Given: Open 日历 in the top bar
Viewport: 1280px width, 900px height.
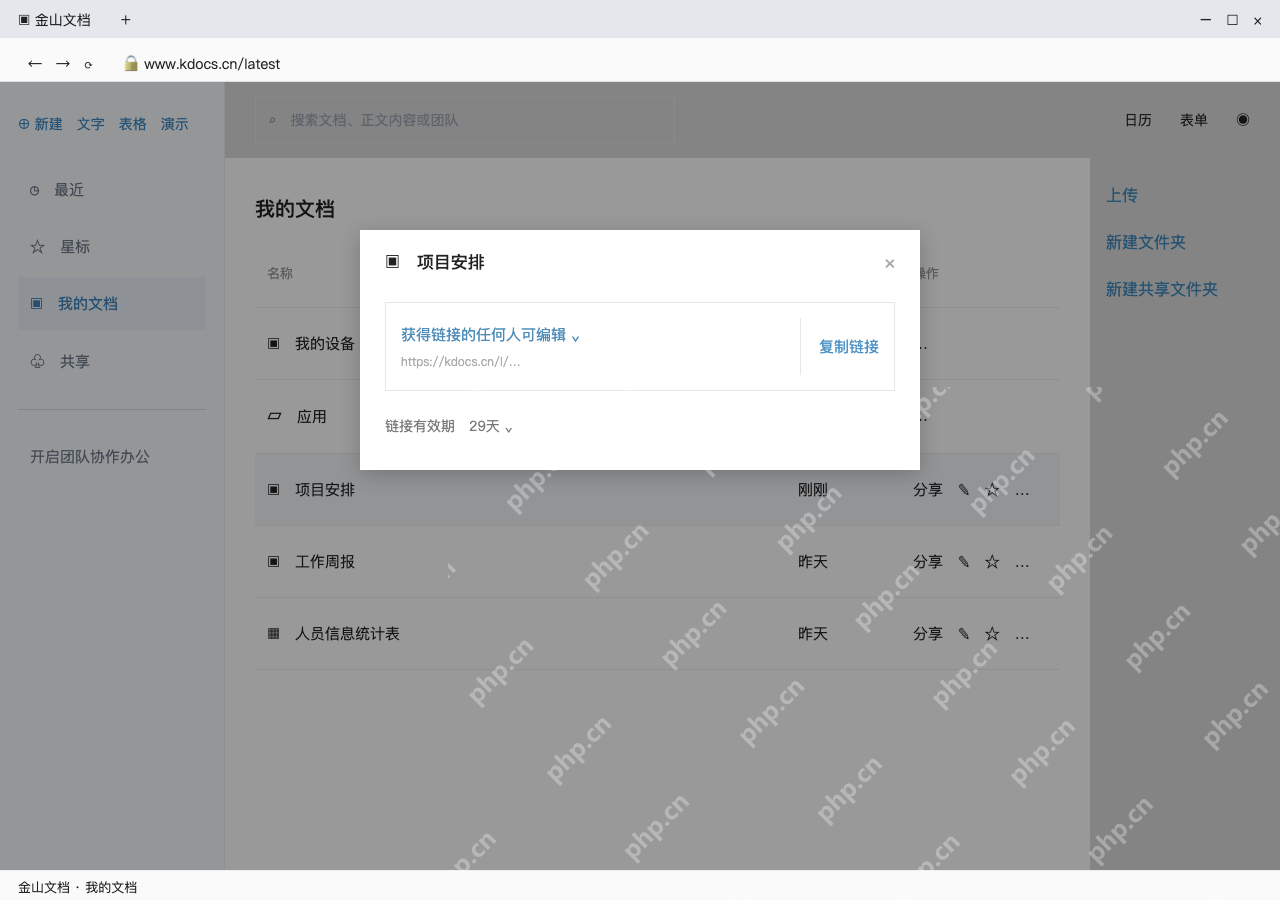Looking at the screenshot, I should tap(1138, 120).
